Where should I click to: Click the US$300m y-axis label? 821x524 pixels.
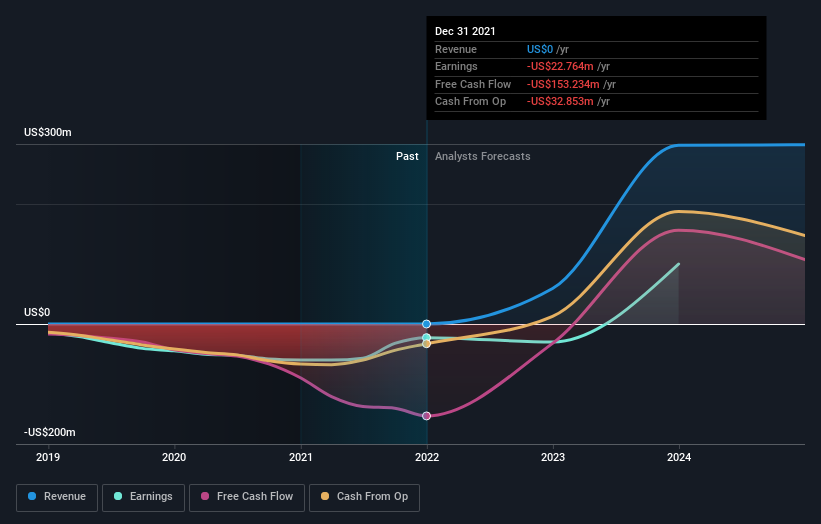[x=48, y=132]
